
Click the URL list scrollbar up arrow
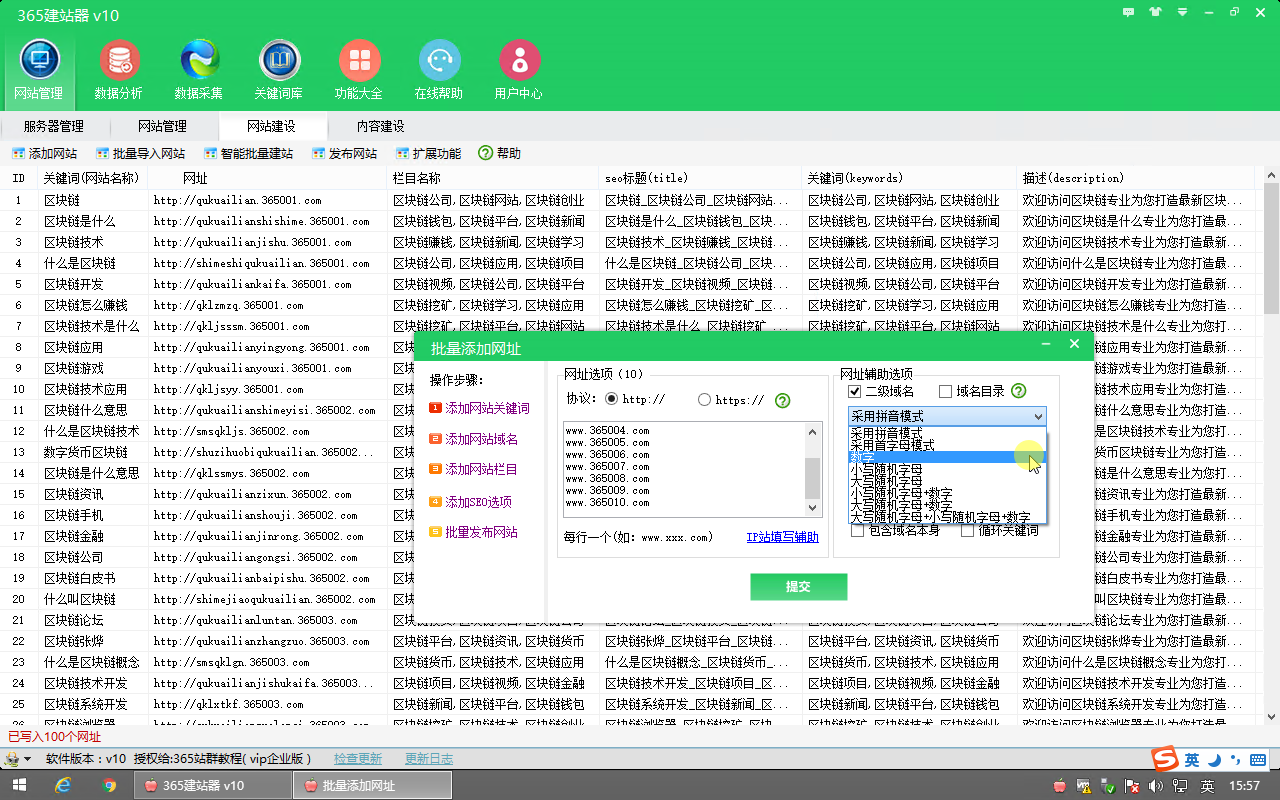pos(813,431)
